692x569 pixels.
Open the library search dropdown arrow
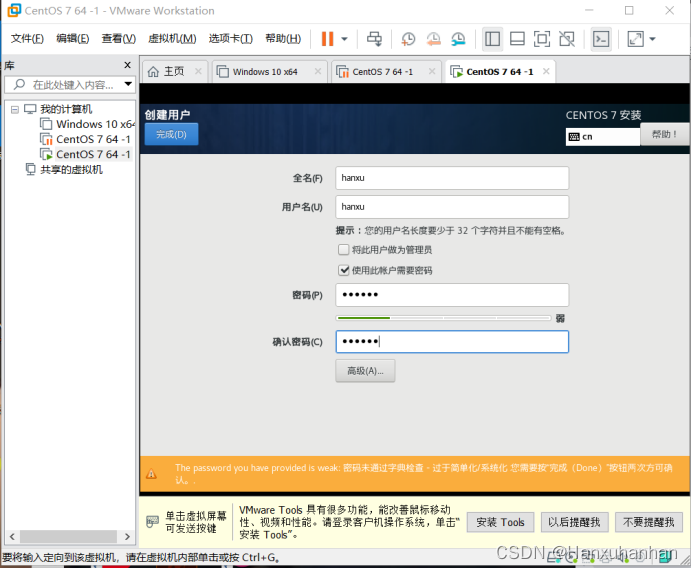[128, 84]
